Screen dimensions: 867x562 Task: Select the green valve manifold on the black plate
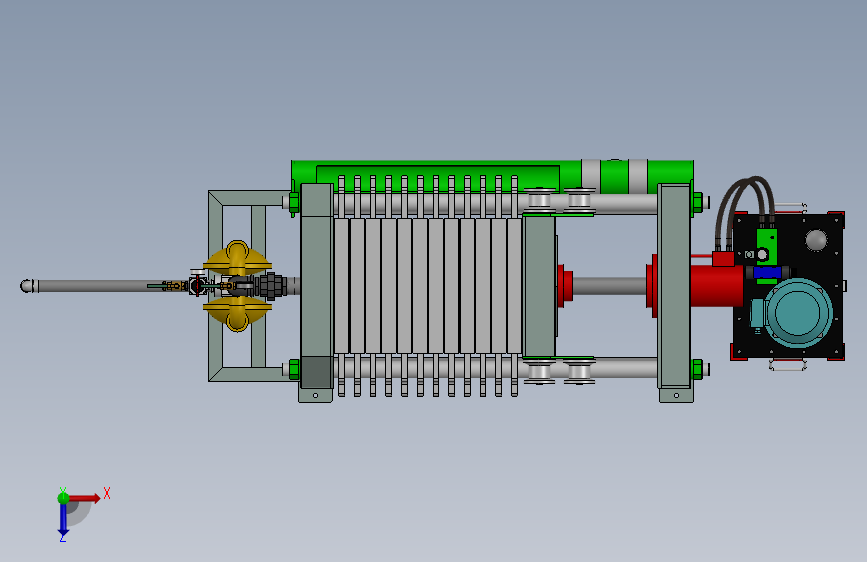pyautogui.click(x=766, y=246)
